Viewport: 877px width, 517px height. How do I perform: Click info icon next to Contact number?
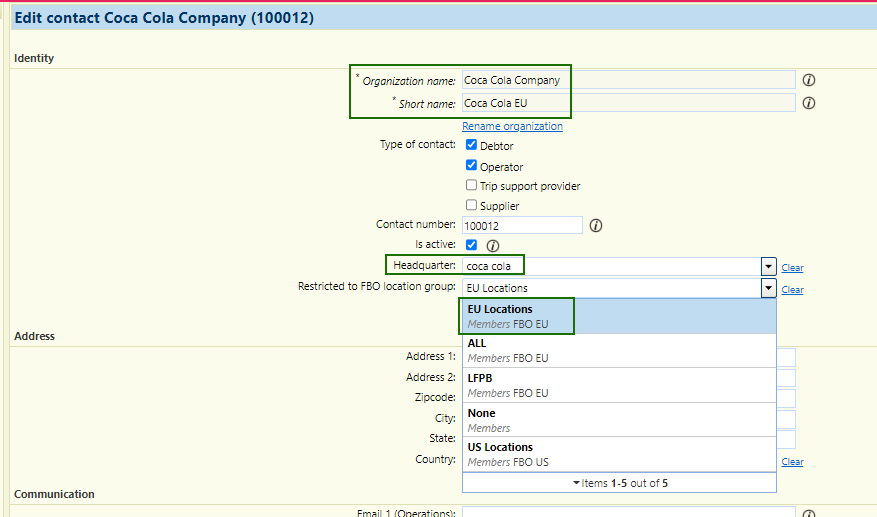[596, 225]
